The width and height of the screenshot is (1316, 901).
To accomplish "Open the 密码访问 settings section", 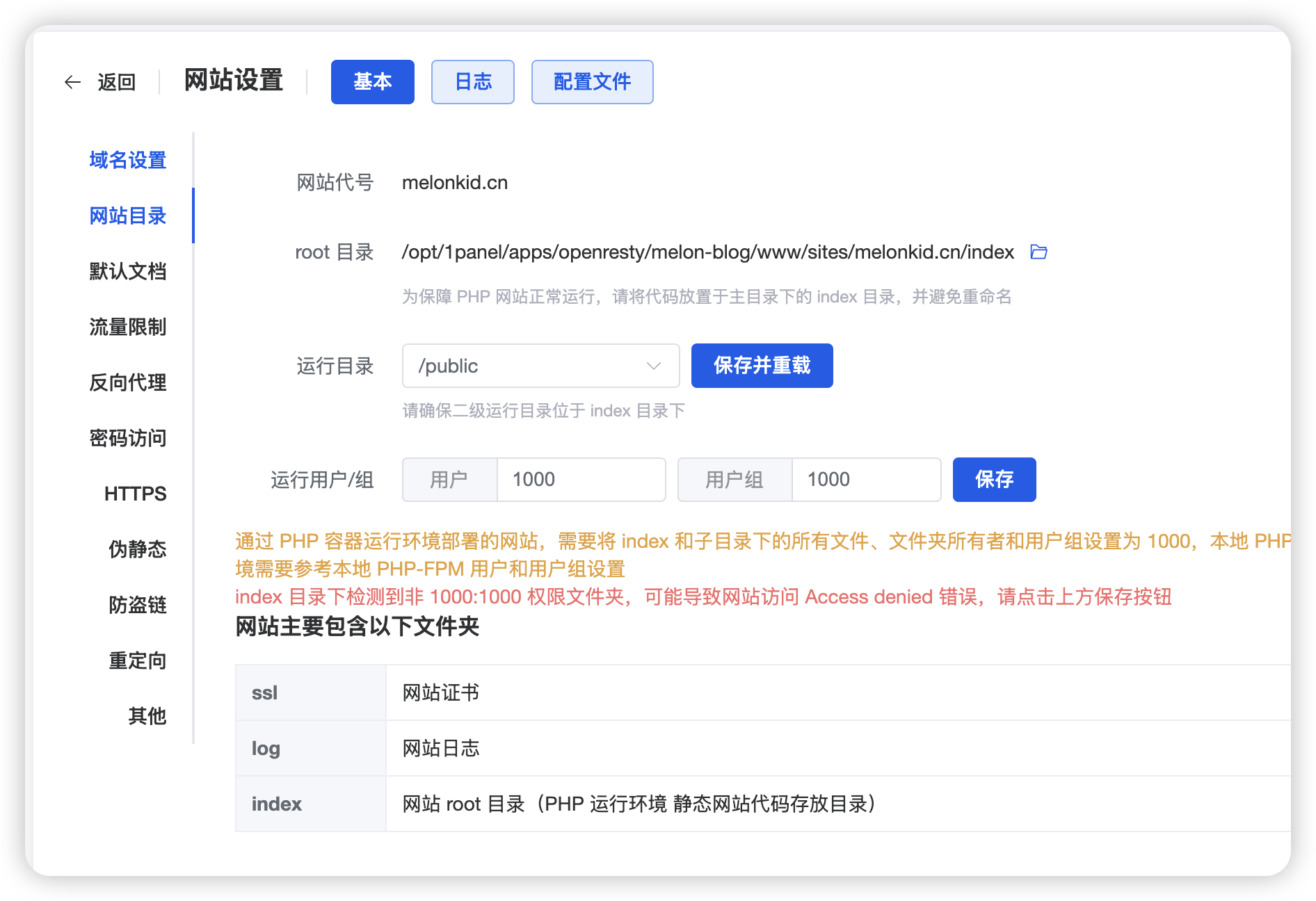I will 127,438.
